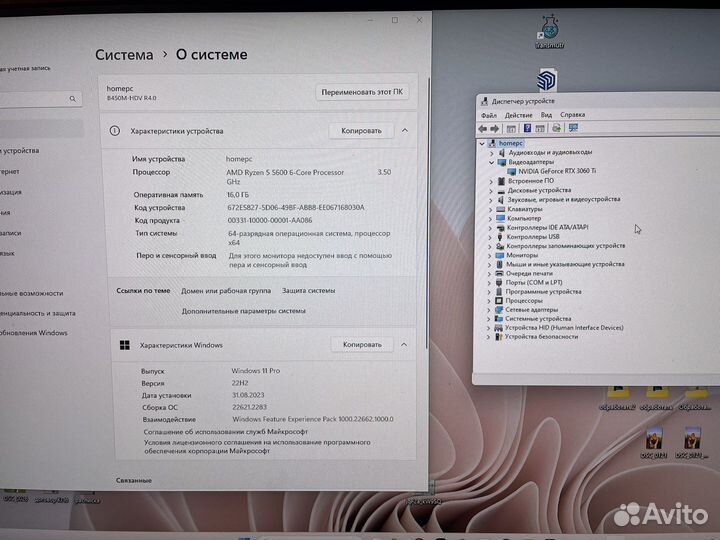The width and height of the screenshot is (720, 540).
Task: Click the printer icon in Device Manager toolbar
Action: click(x=556, y=128)
